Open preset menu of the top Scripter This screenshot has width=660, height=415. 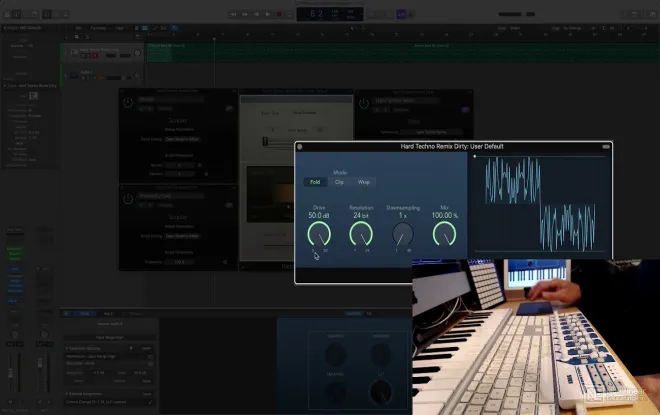click(171, 99)
